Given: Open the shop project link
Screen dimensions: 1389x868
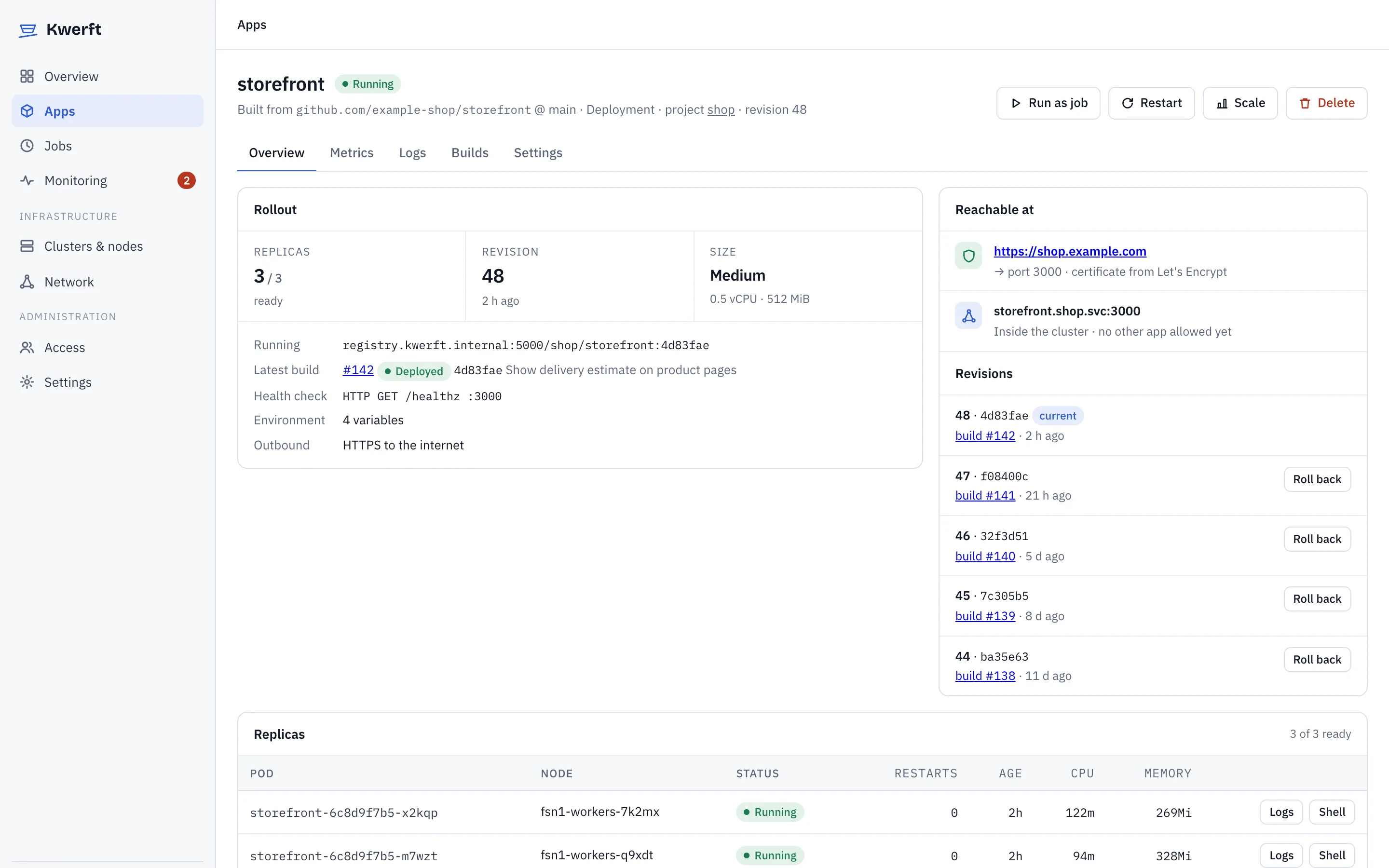Looking at the screenshot, I should click(x=721, y=109).
